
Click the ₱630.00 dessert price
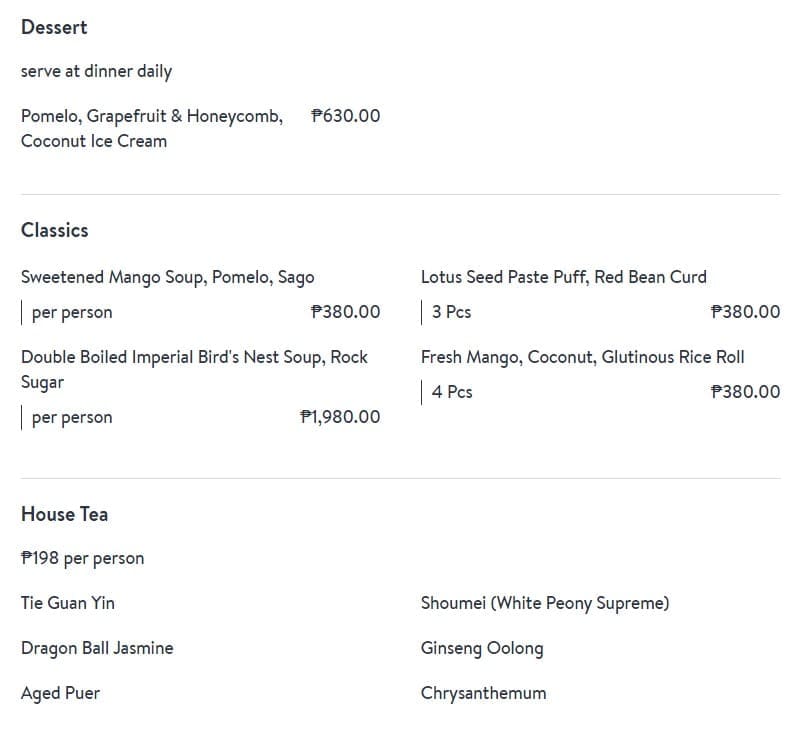[x=346, y=116]
